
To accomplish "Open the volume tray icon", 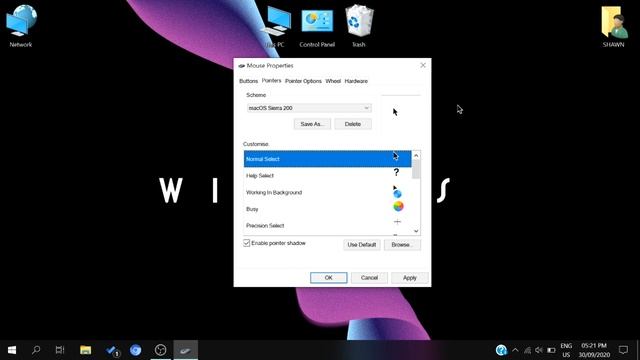I will (x=539, y=350).
